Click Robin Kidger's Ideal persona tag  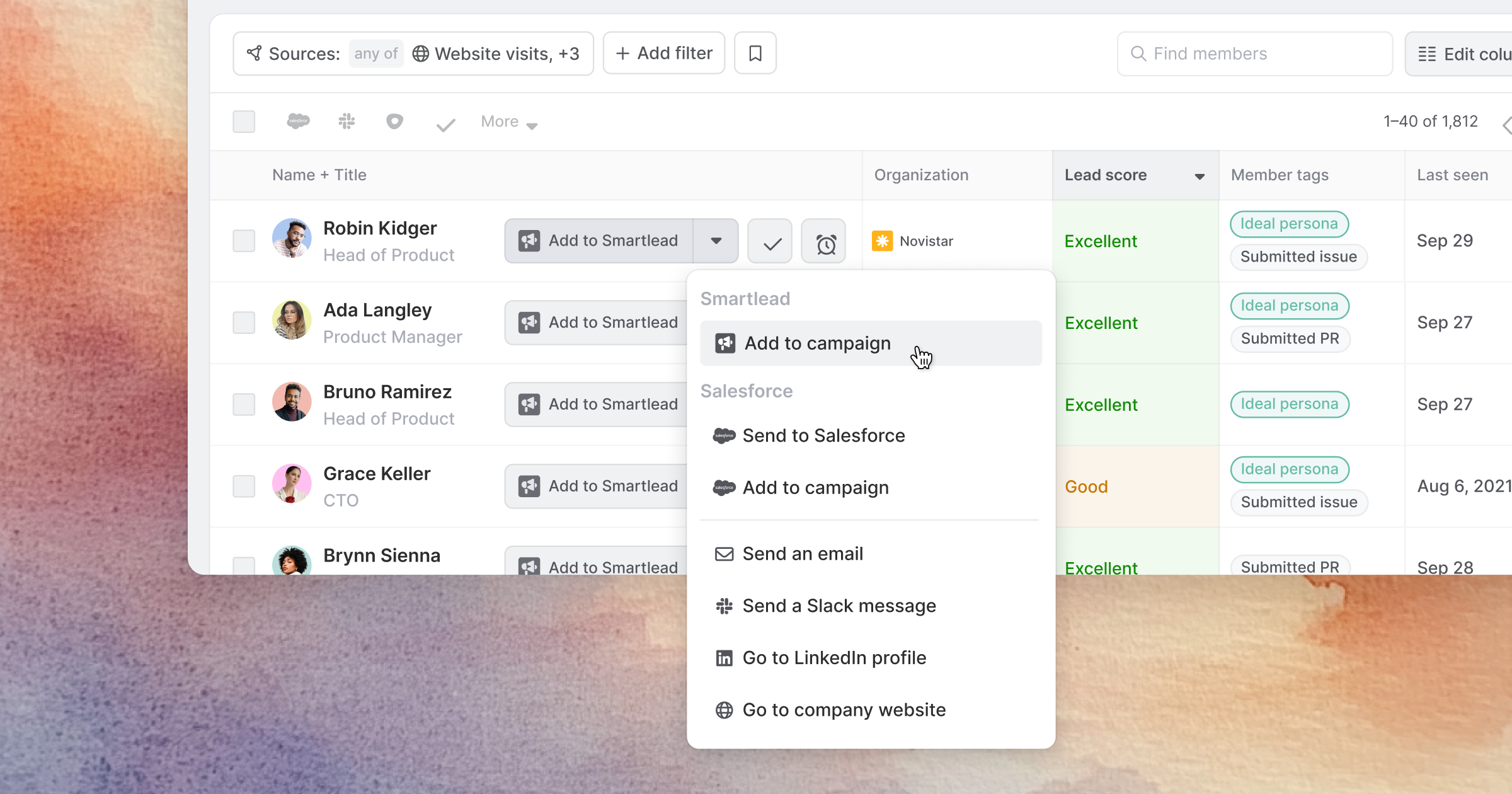point(1289,224)
